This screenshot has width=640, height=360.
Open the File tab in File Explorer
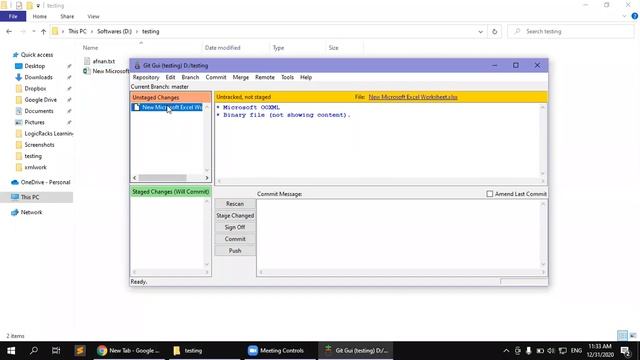tap(13, 16)
